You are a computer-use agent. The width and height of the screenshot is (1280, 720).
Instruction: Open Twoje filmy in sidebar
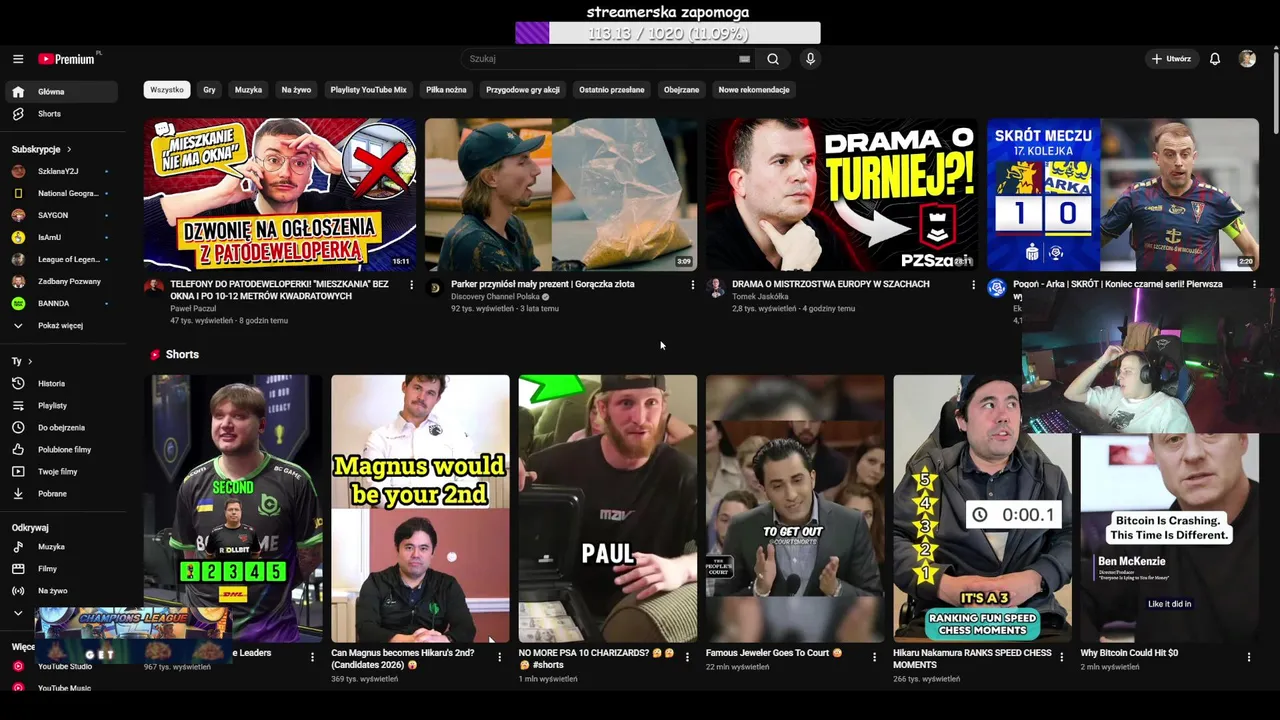tap(60, 472)
